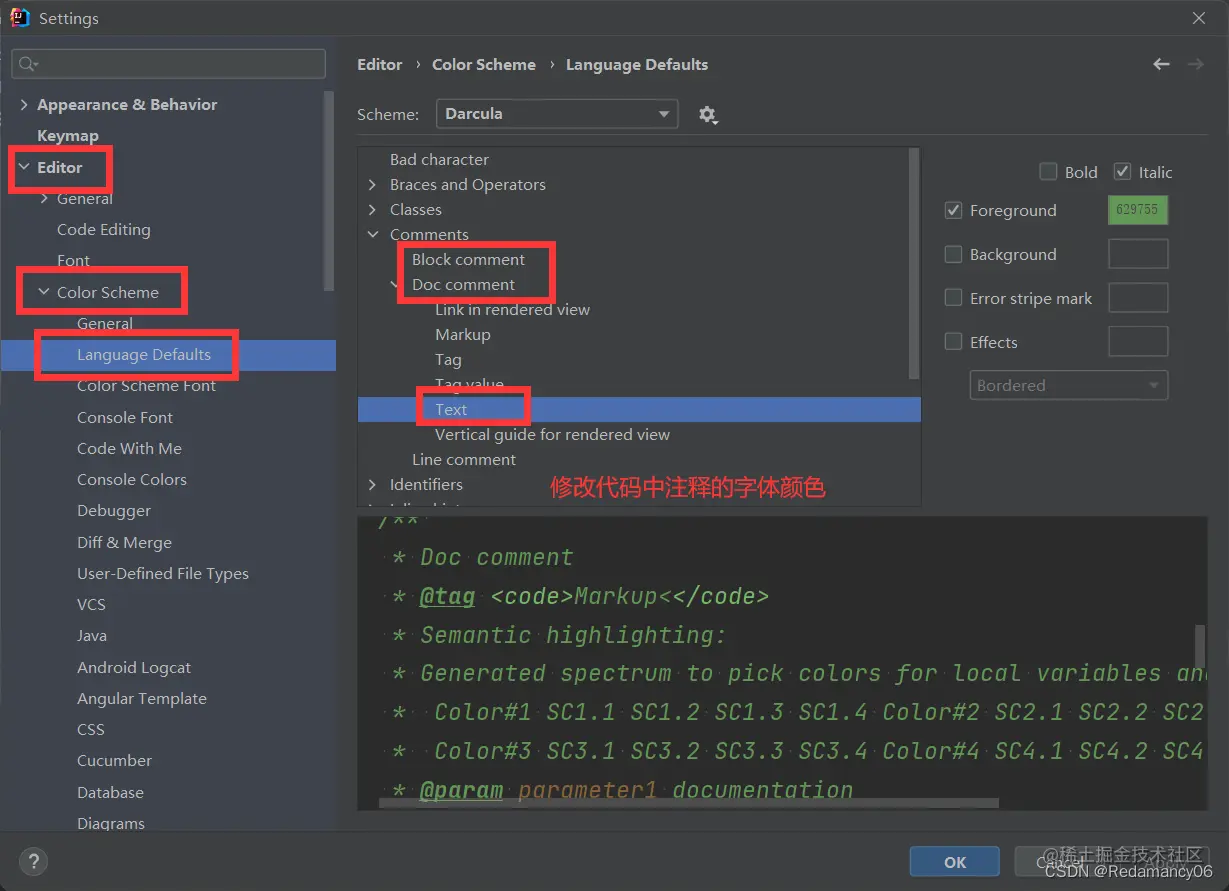
Task: Select Block comment item
Action: tap(468, 259)
